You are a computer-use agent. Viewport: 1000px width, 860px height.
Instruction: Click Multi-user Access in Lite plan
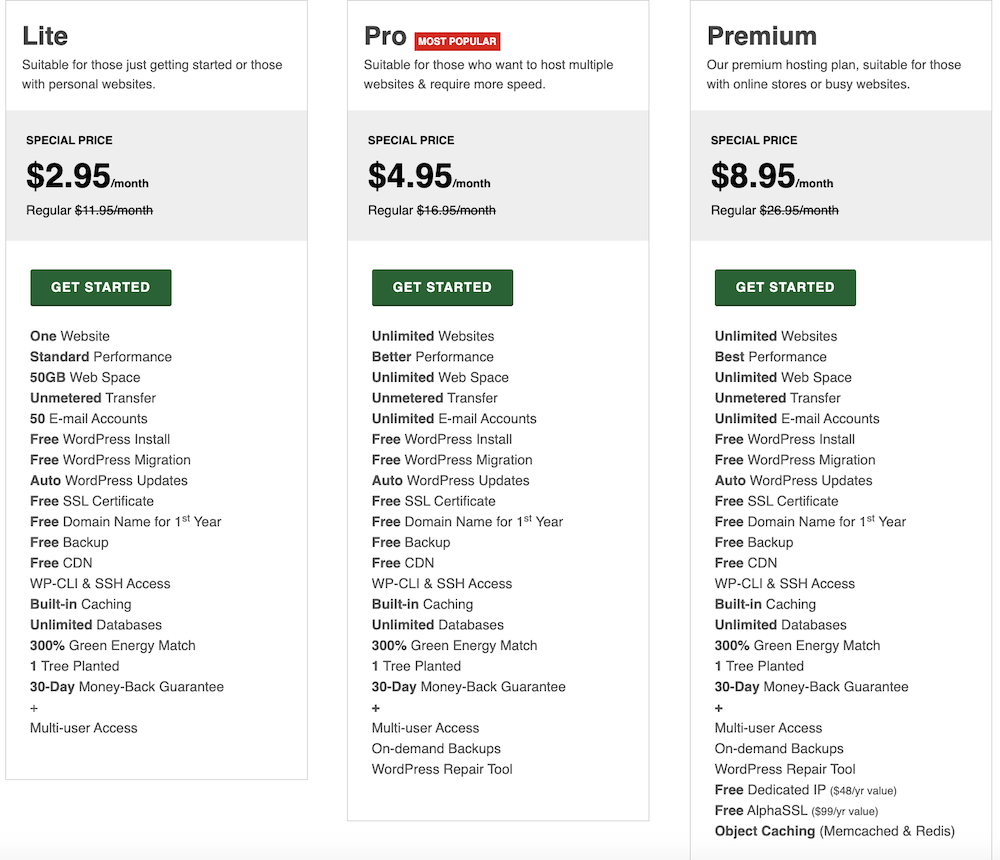(84, 728)
